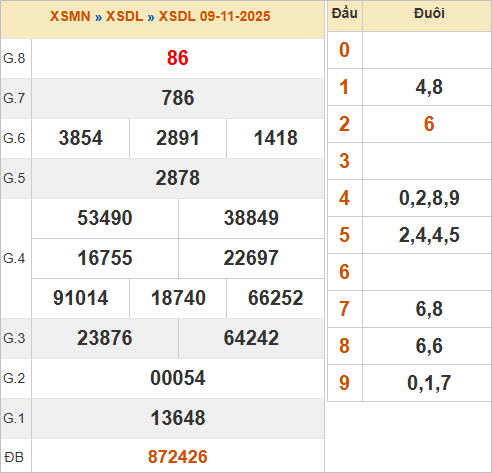492x473 pixels.
Task: Click the G.4 number 18740
Action: (178, 298)
